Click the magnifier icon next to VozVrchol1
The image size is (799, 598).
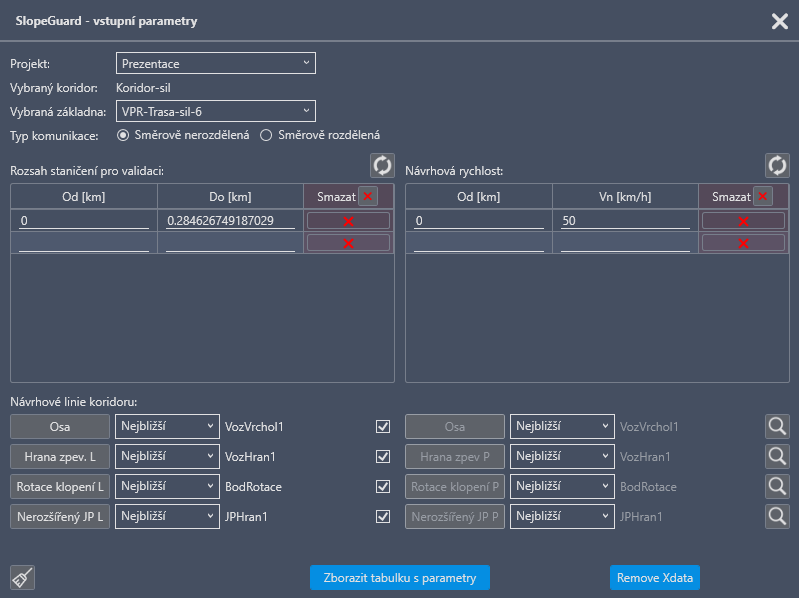coord(777,427)
